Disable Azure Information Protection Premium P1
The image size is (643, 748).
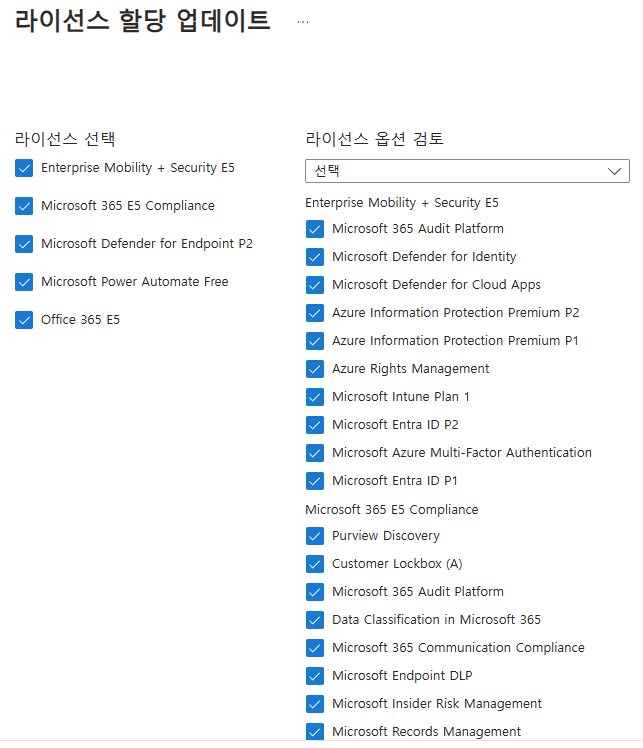(x=315, y=341)
